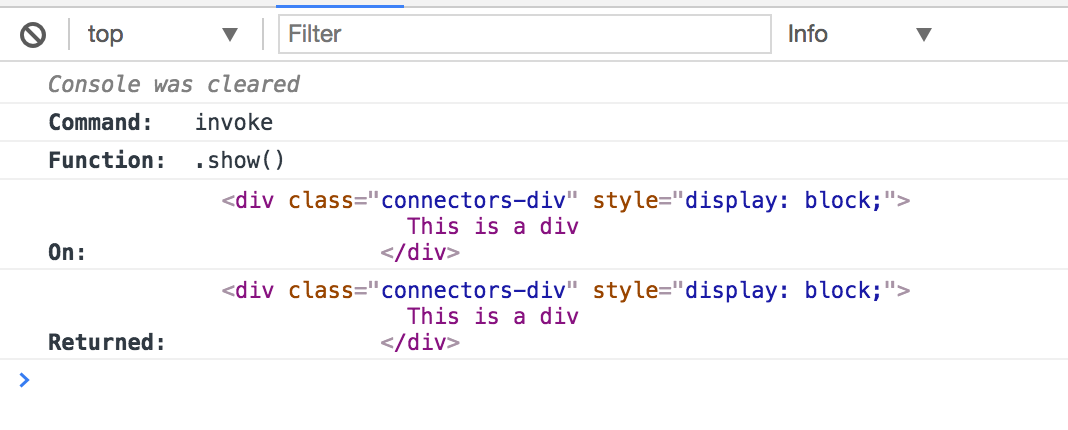Click the 'Command:' label
1068x430 pixels.
[x=101, y=123]
